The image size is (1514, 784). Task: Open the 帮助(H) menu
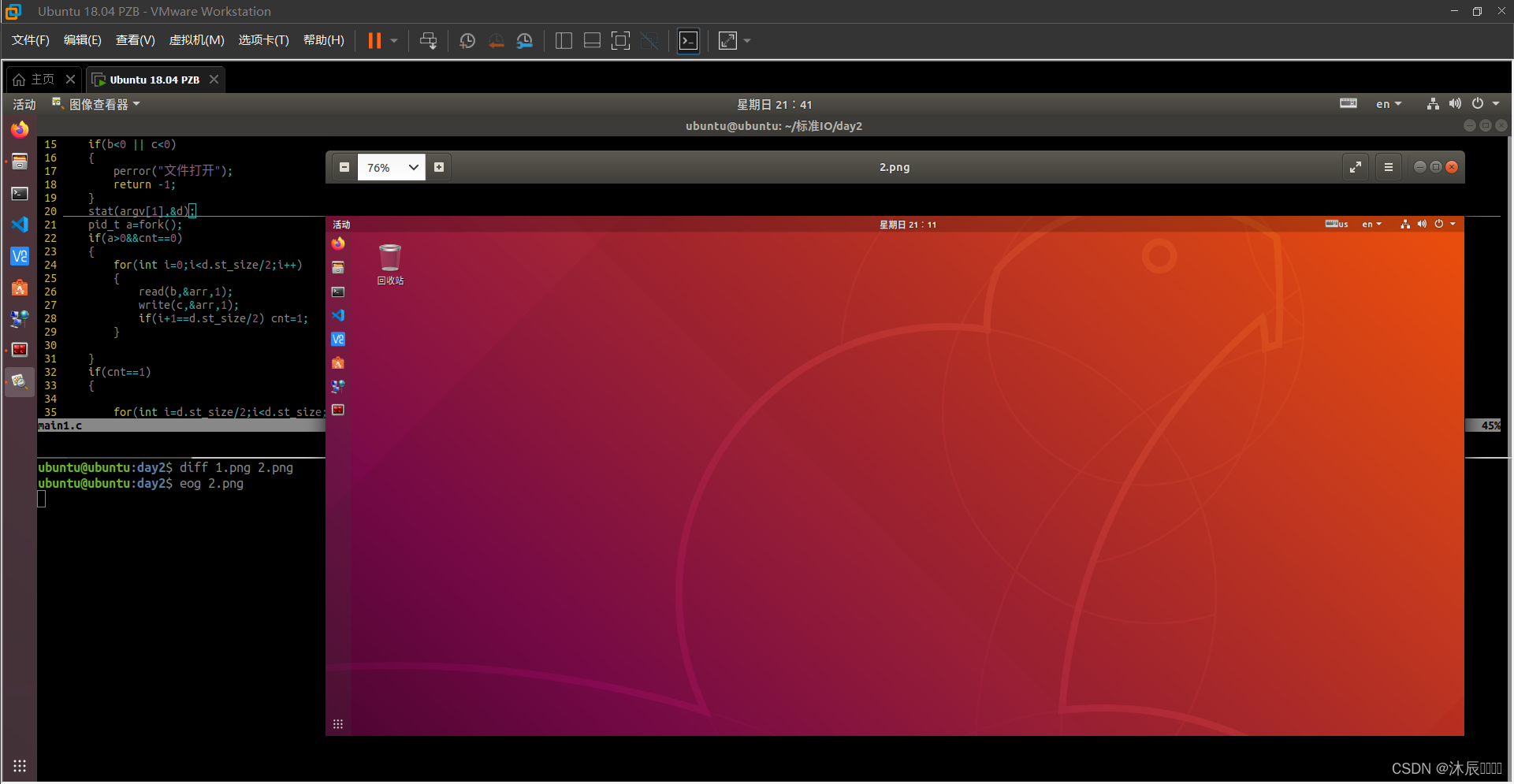point(323,40)
